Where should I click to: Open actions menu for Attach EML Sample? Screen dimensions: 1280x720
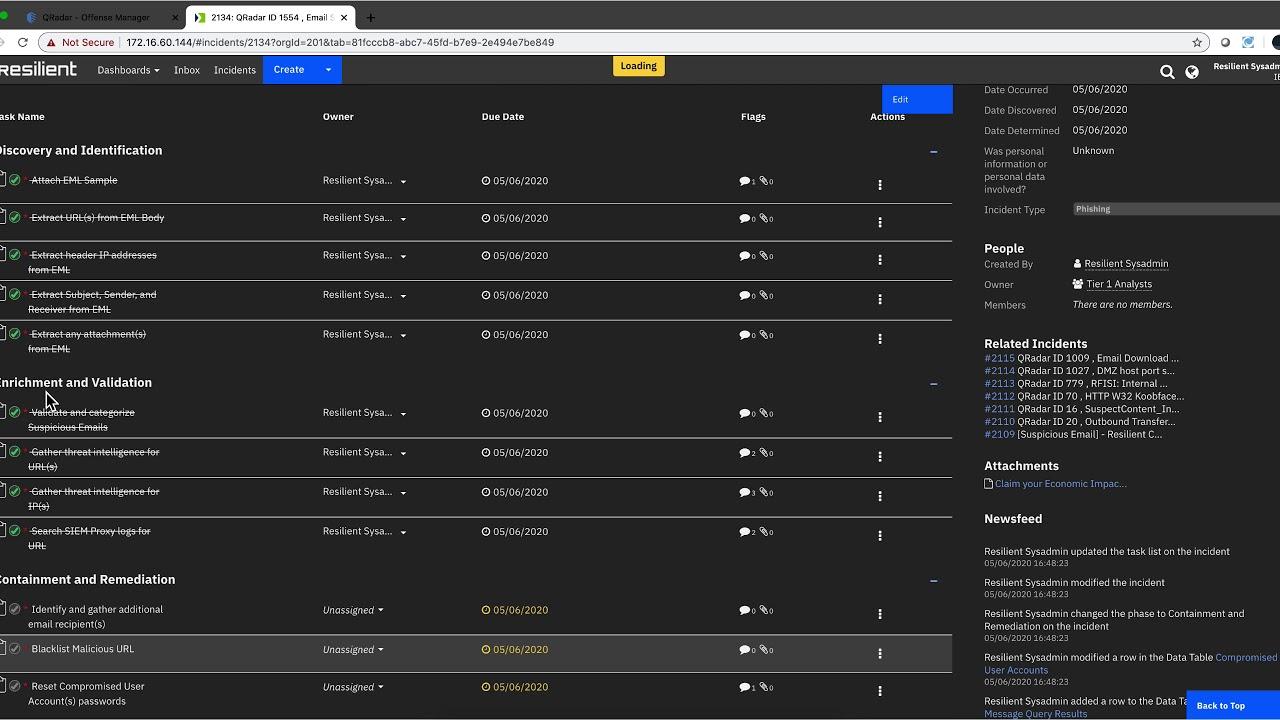880,185
